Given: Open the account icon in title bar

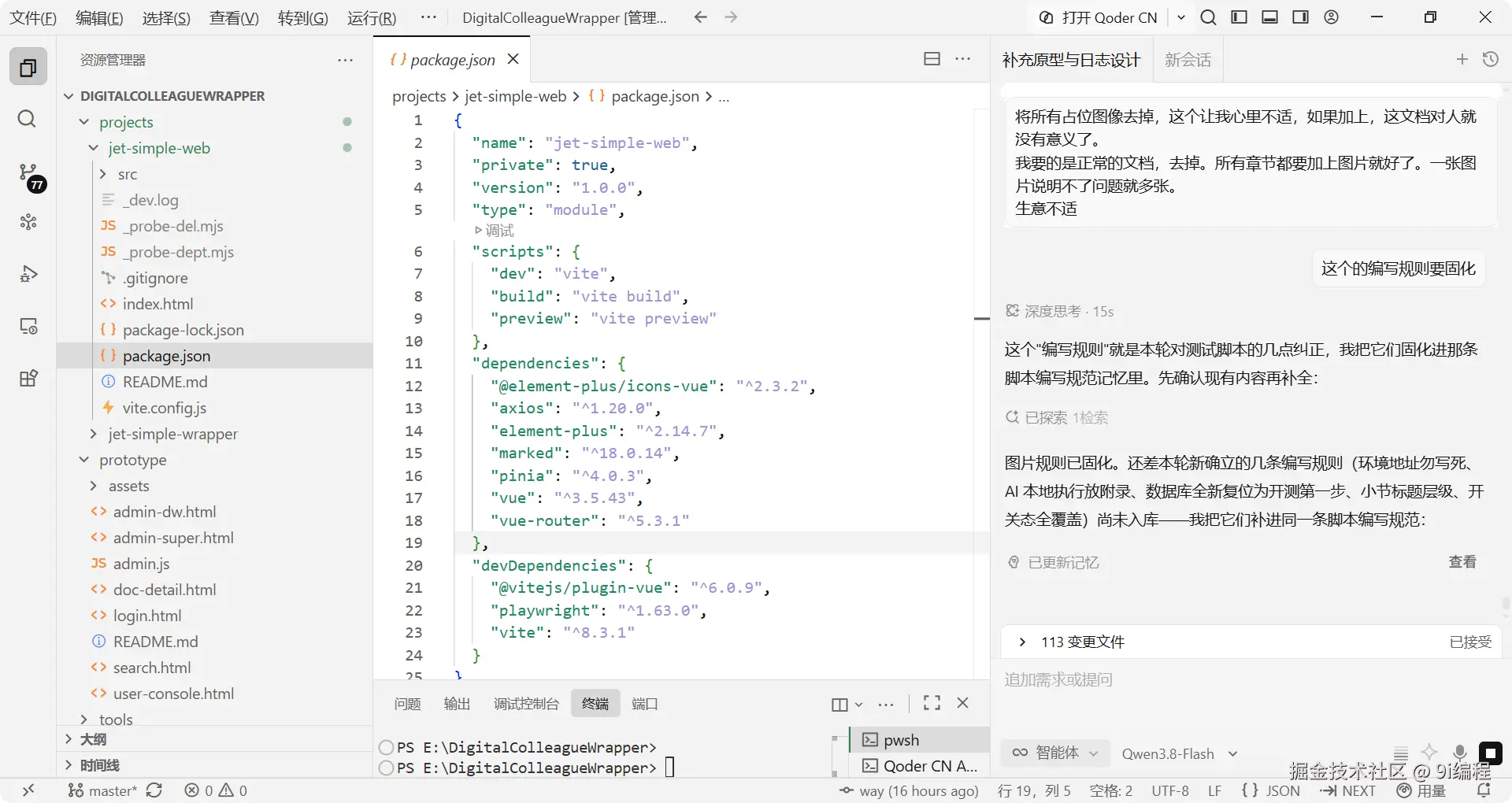Looking at the screenshot, I should [x=1332, y=17].
